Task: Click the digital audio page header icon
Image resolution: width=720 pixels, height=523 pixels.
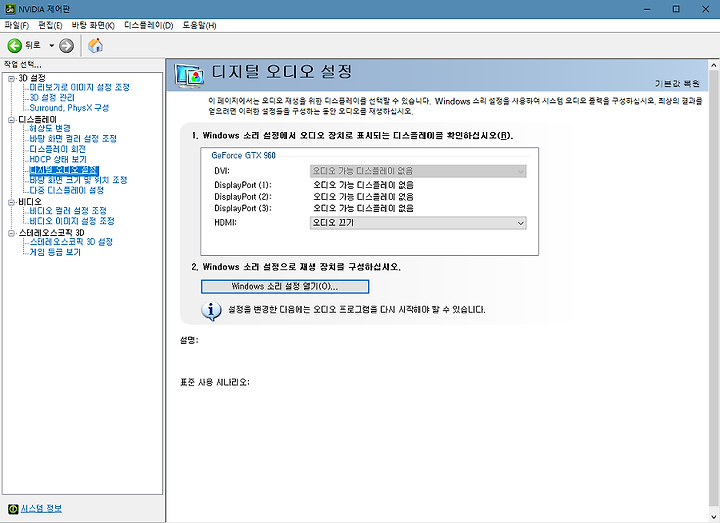Action: (x=189, y=76)
